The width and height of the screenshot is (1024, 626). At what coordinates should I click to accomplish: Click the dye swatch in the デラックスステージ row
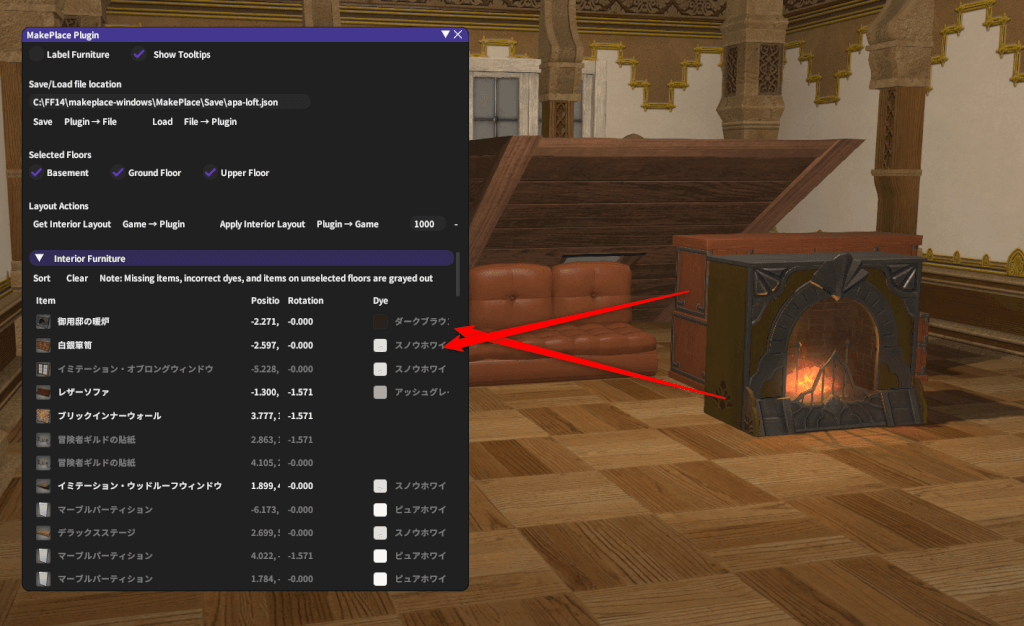pyautogui.click(x=380, y=533)
